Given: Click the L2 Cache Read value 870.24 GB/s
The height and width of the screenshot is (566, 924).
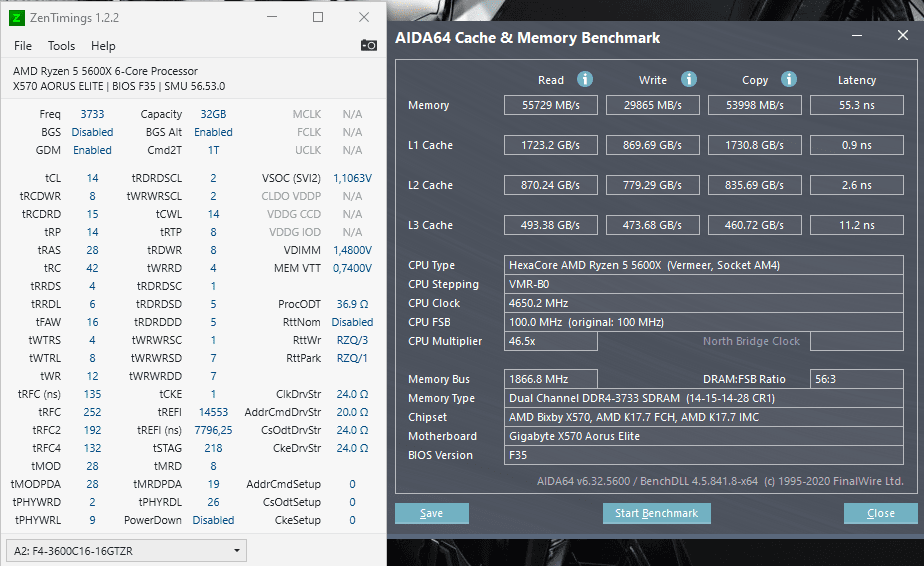Looking at the screenshot, I should [x=550, y=185].
